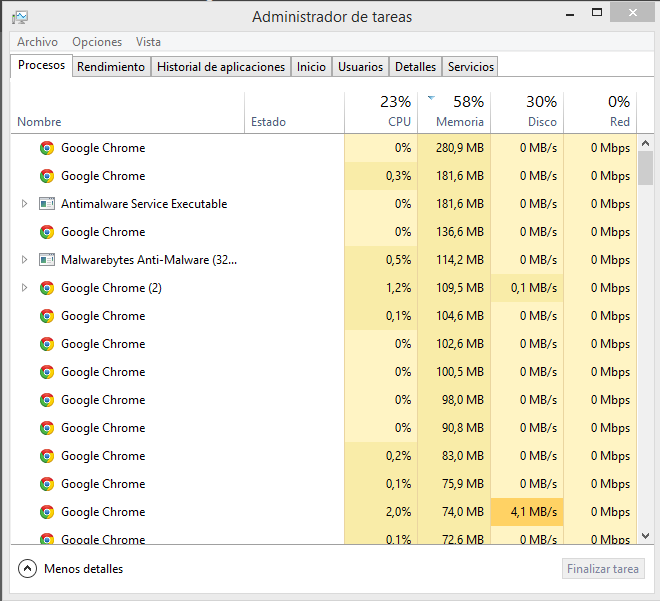Select the 98,0 MB memory cell
Viewport: 660px width, 601px height.
coord(454,400)
